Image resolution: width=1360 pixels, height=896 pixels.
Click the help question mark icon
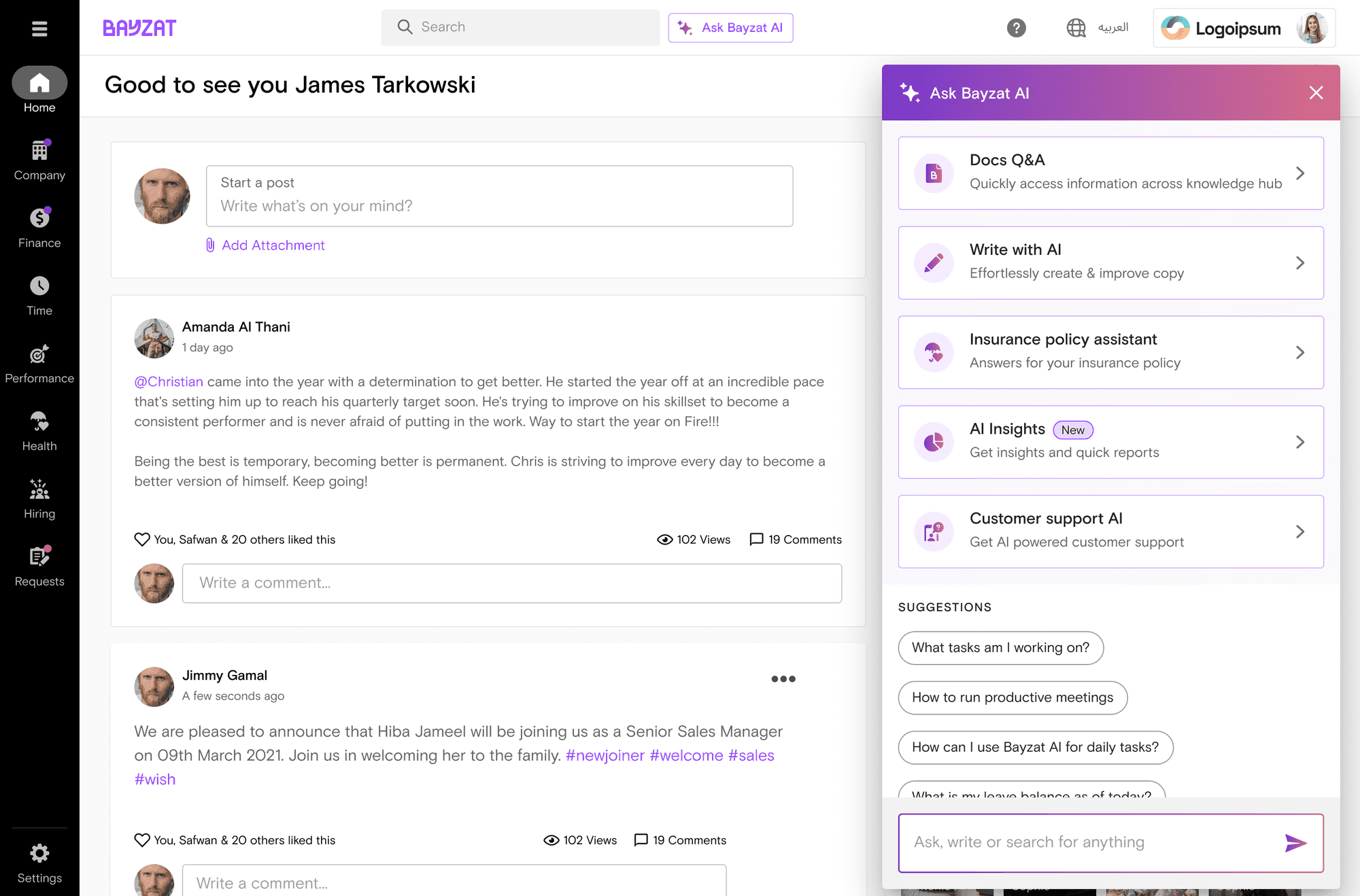coord(1016,28)
